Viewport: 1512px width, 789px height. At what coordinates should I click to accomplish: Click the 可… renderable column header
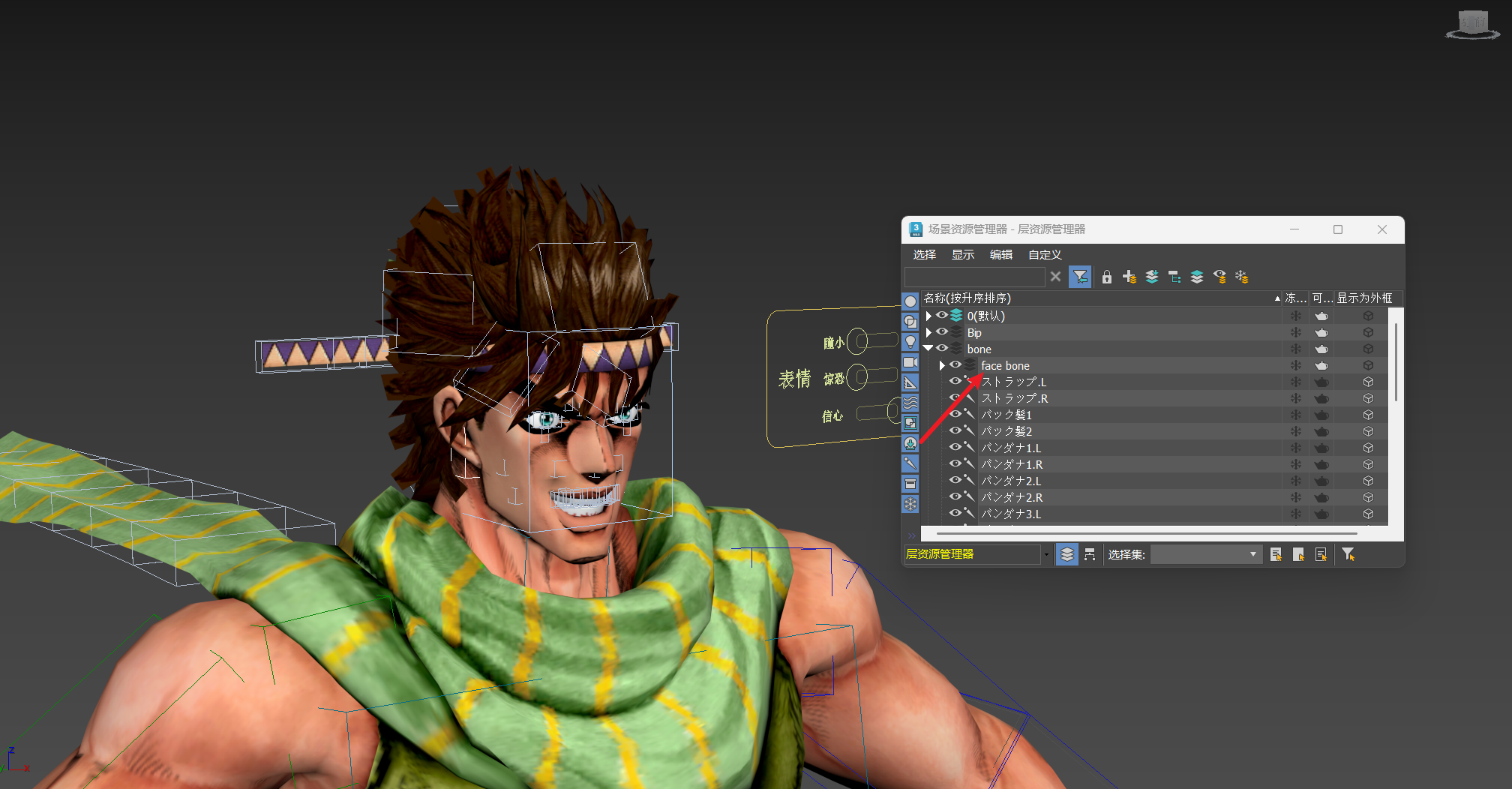(x=1322, y=298)
